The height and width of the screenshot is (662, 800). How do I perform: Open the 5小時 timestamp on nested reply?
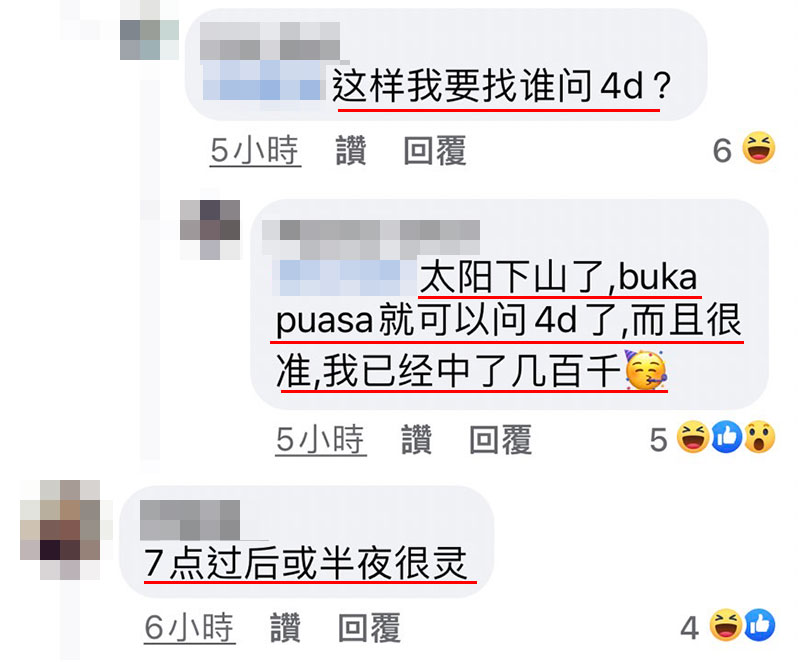321,440
